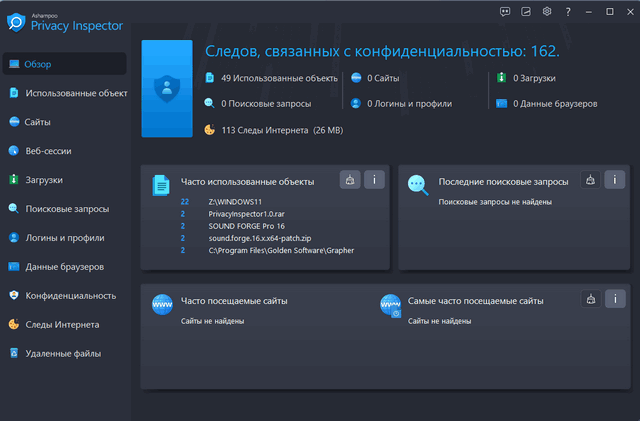Go to Загрузки sidebar section
Viewport: 640px width, 421px height.
(44, 180)
